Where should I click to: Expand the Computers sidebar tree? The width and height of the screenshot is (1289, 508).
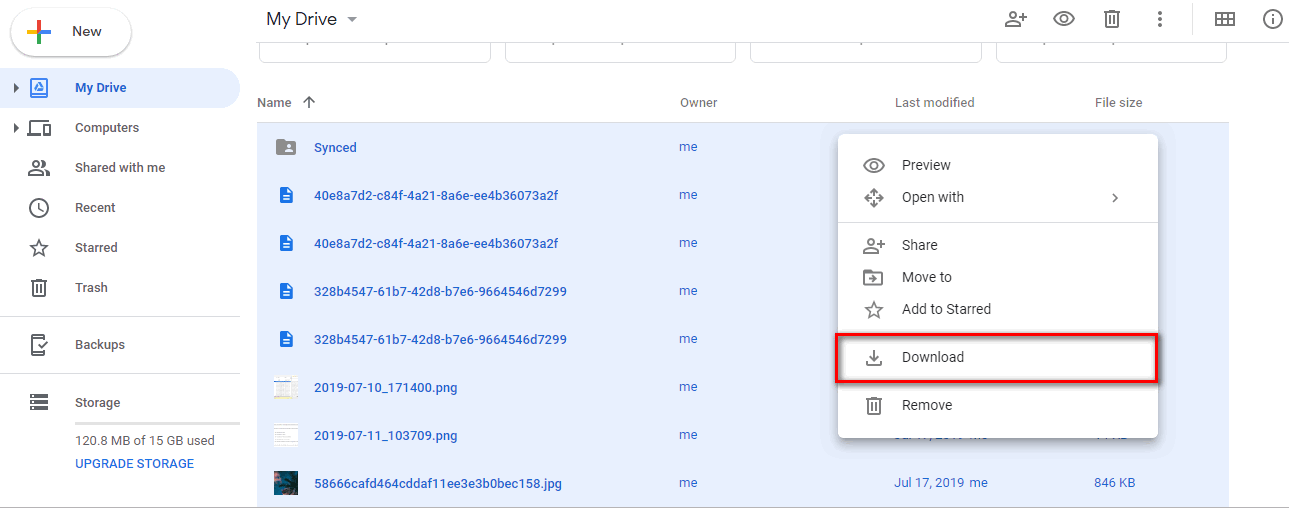click(x=16, y=128)
